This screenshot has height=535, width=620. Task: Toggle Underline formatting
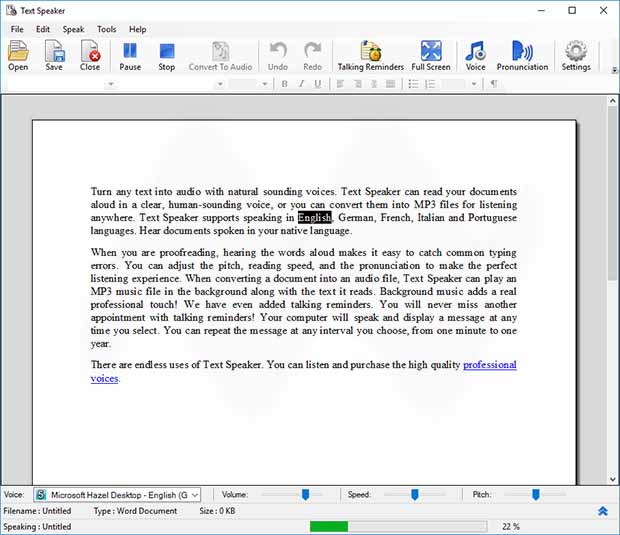pyautogui.click(x=318, y=84)
